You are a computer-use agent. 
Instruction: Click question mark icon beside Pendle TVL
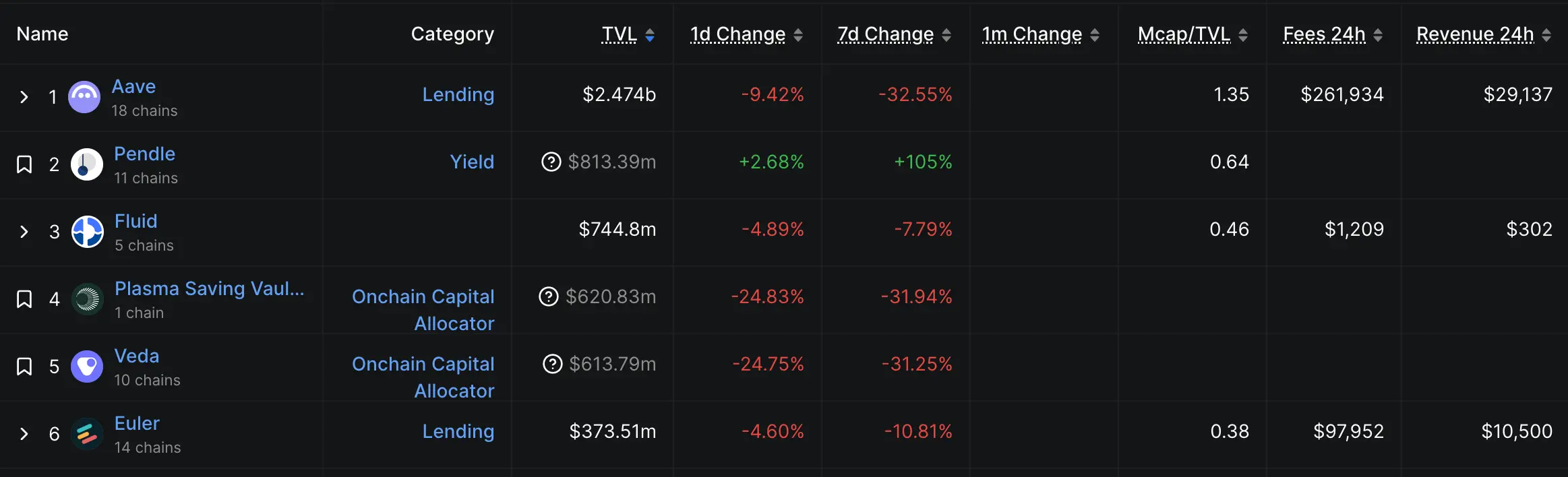551,162
